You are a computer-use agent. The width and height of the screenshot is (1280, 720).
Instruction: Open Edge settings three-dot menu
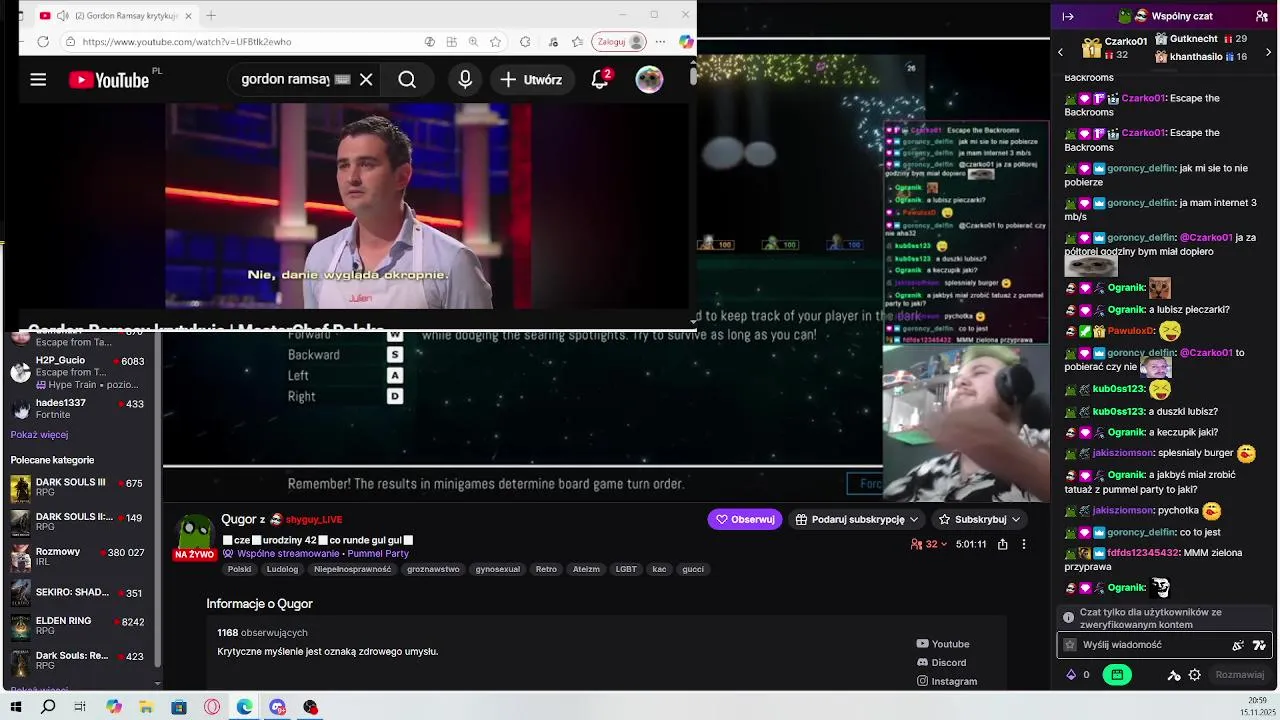[x=660, y=42]
